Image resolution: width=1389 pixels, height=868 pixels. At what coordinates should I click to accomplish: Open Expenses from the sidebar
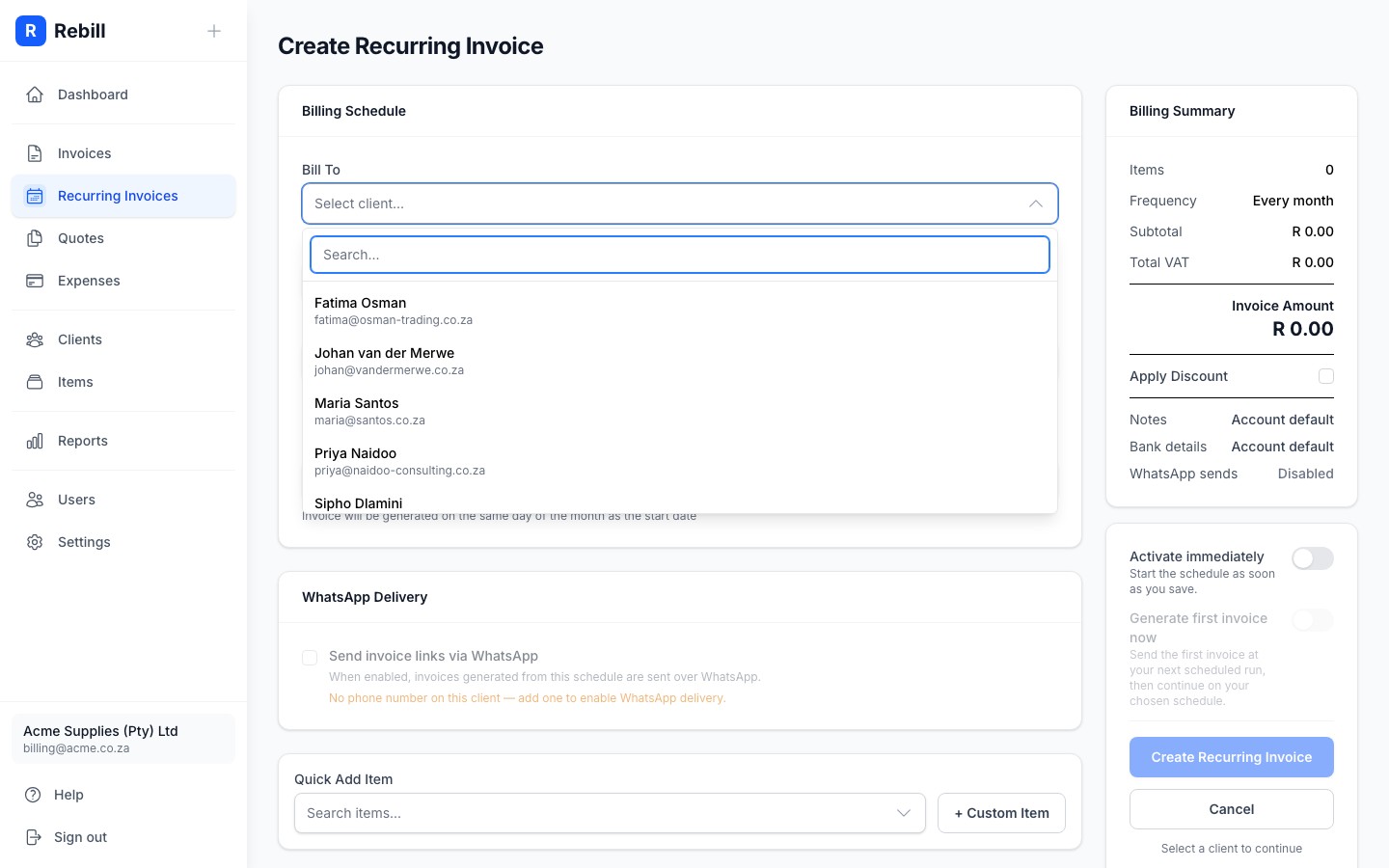point(36,281)
